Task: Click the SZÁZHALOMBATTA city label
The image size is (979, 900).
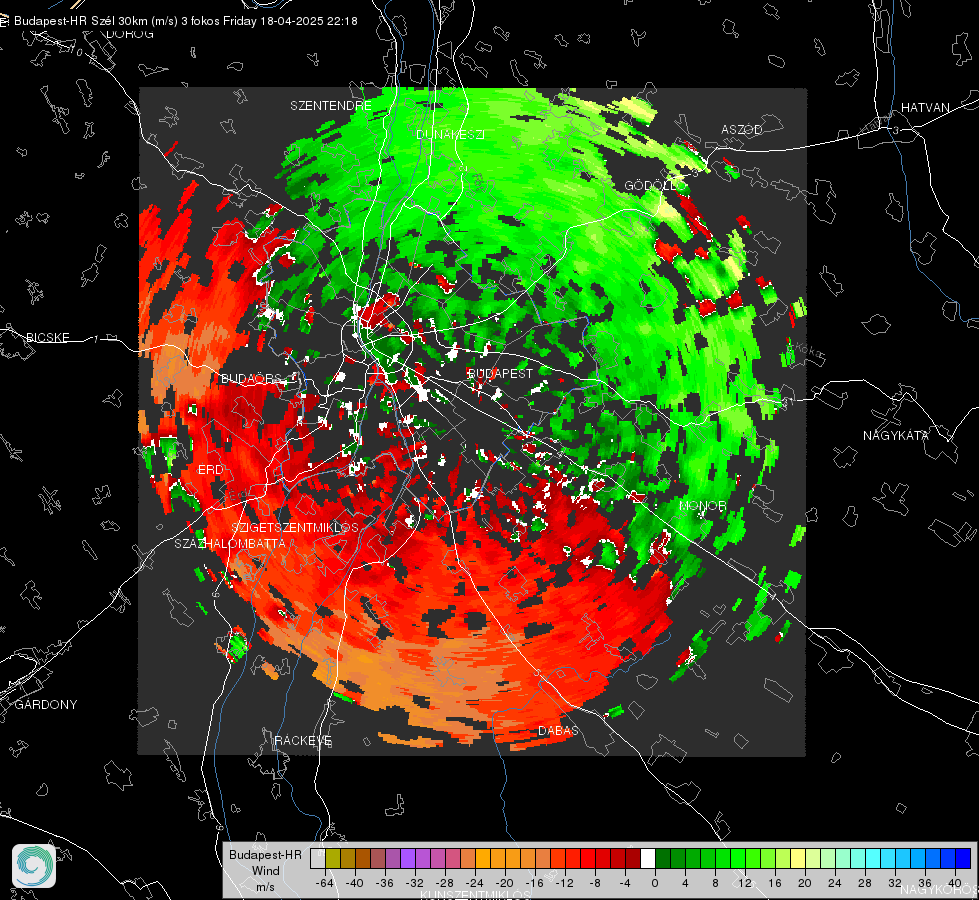Action: 230,543
